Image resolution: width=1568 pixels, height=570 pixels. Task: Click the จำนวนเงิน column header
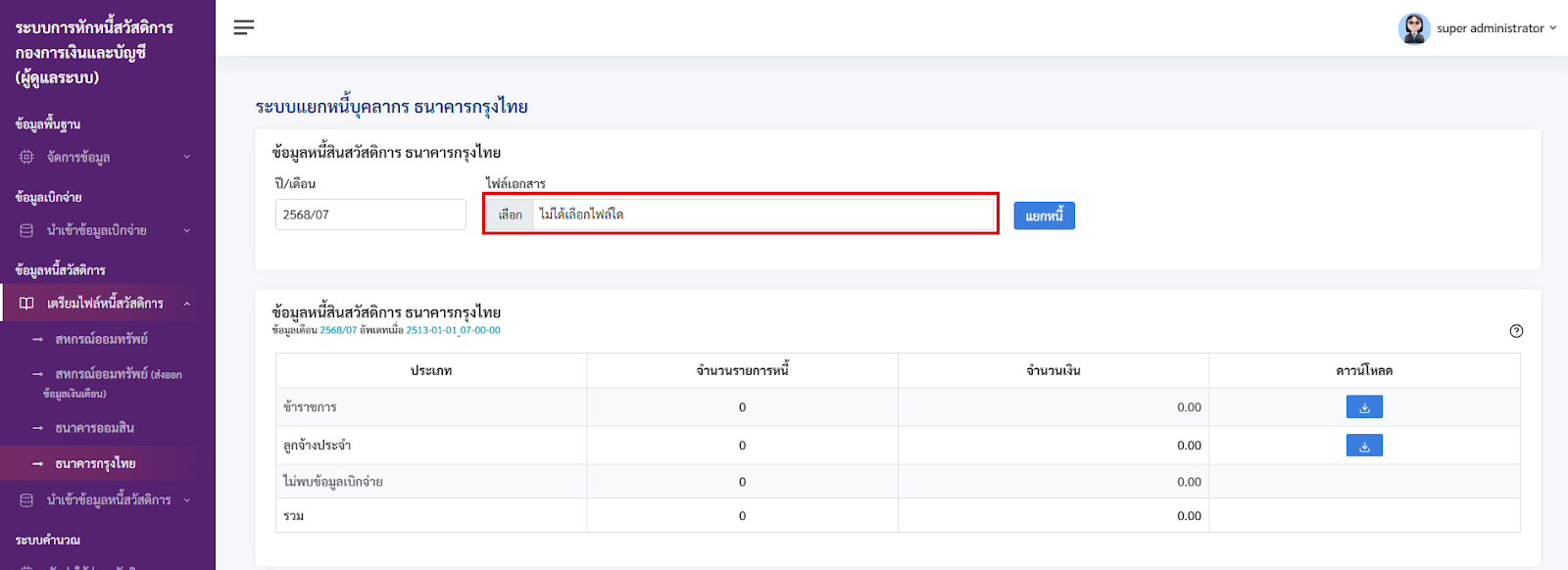(x=1053, y=370)
